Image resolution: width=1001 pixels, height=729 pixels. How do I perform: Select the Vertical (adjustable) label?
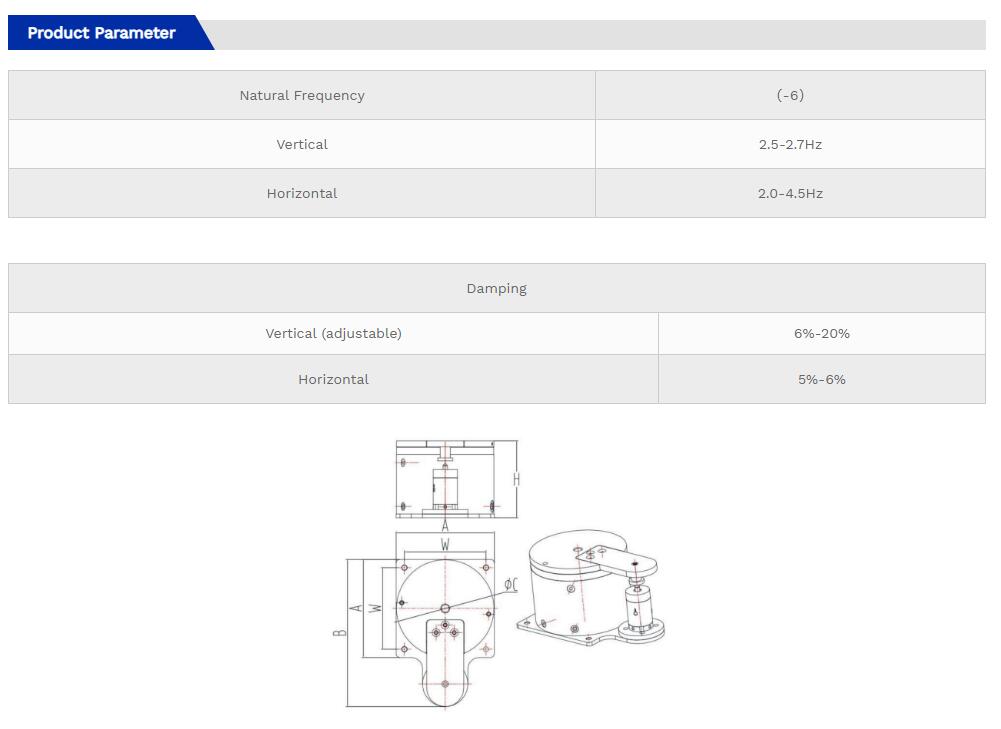click(x=333, y=333)
